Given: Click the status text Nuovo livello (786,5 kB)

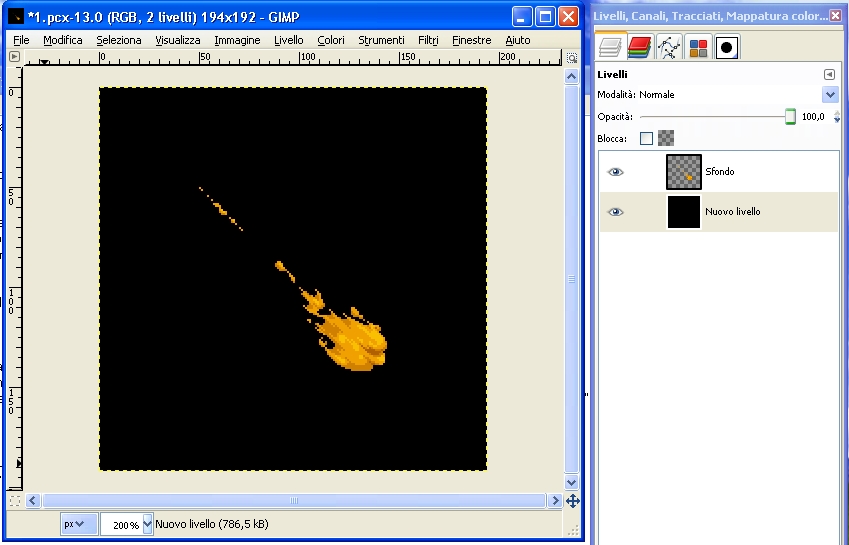Looking at the screenshot, I should point(212,524).
